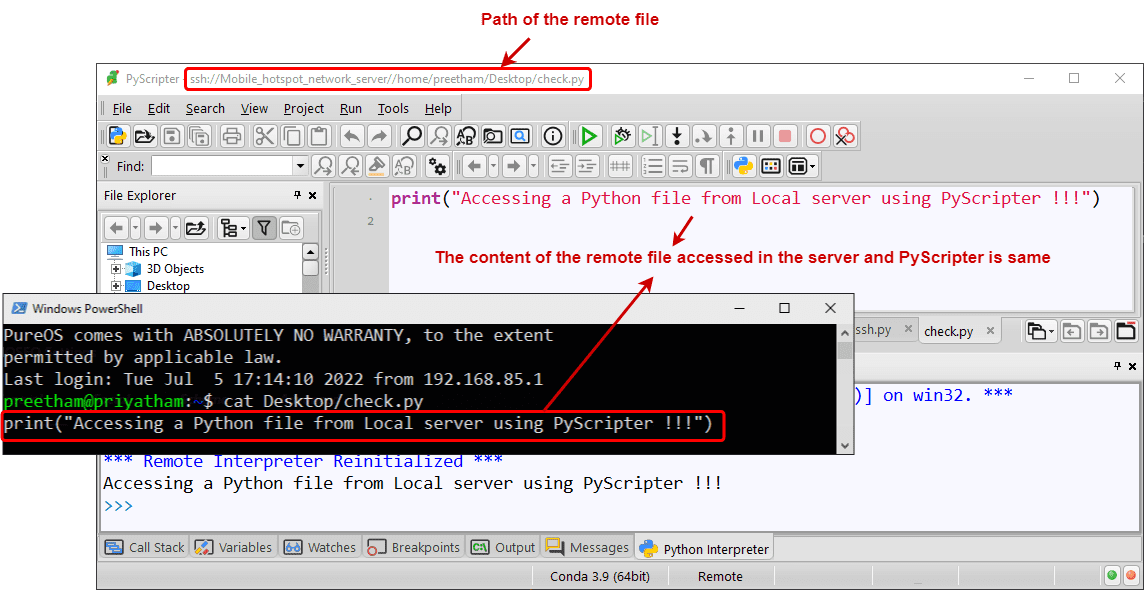Expand the Desktop node in File Explorer
This screenshot has height=591, width=1145.
coord(115,284)
